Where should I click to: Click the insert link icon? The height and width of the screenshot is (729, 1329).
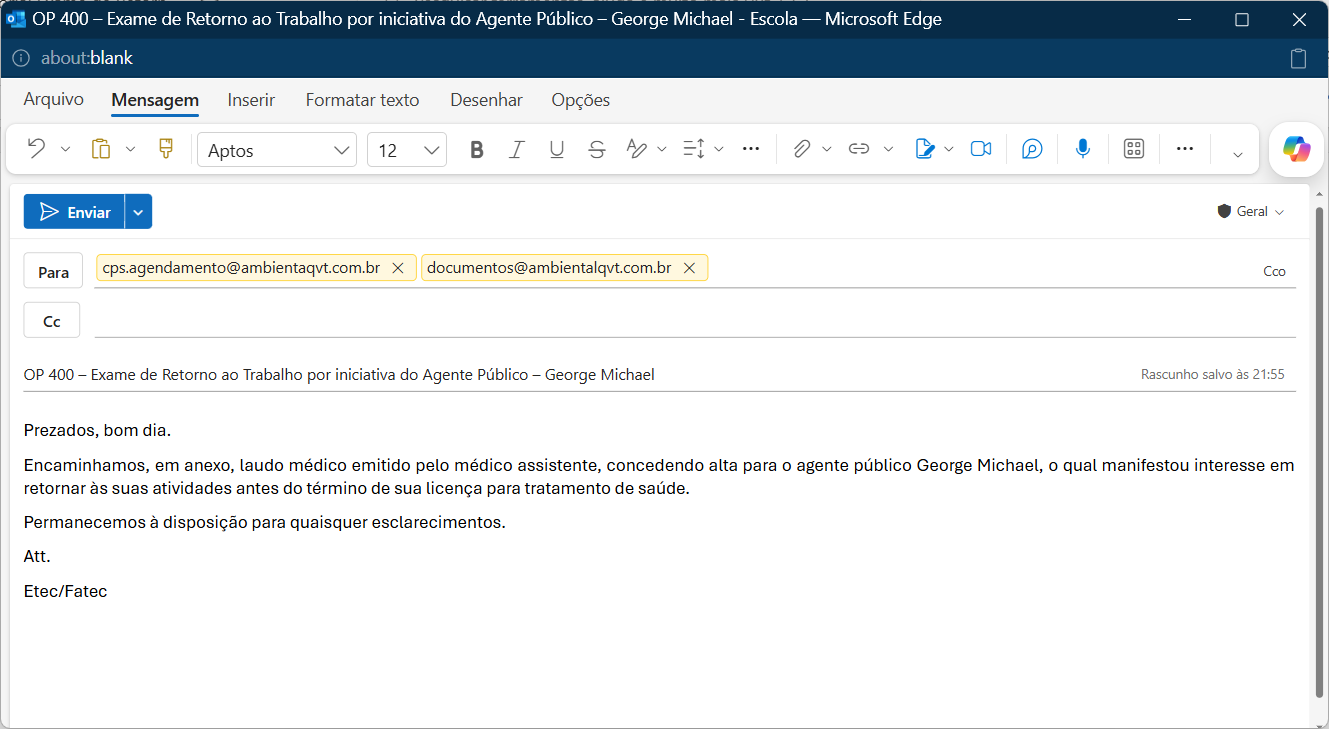pyautogui.click(x=859, y=149)
